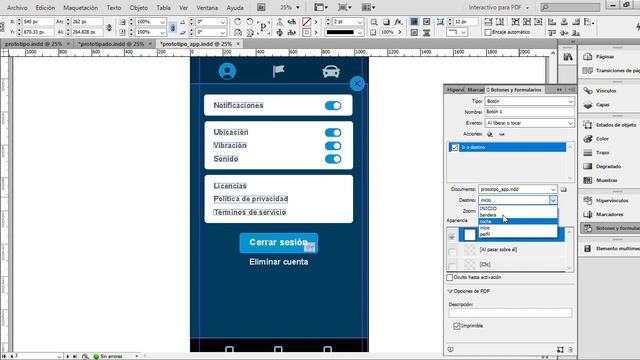Open the Hipervínculos panel in the dock
The width and height of the screenshot is (640, 360).
pyautogui.click(x=606, y=200)
